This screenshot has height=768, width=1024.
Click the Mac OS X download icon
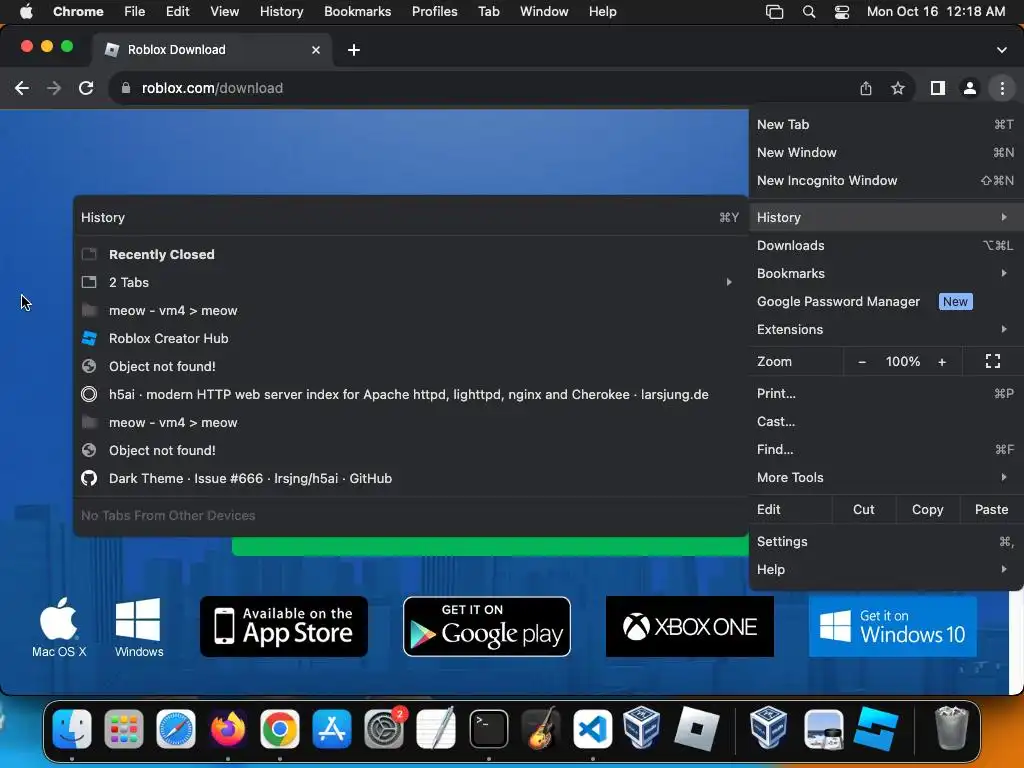[x=59, y=627]
